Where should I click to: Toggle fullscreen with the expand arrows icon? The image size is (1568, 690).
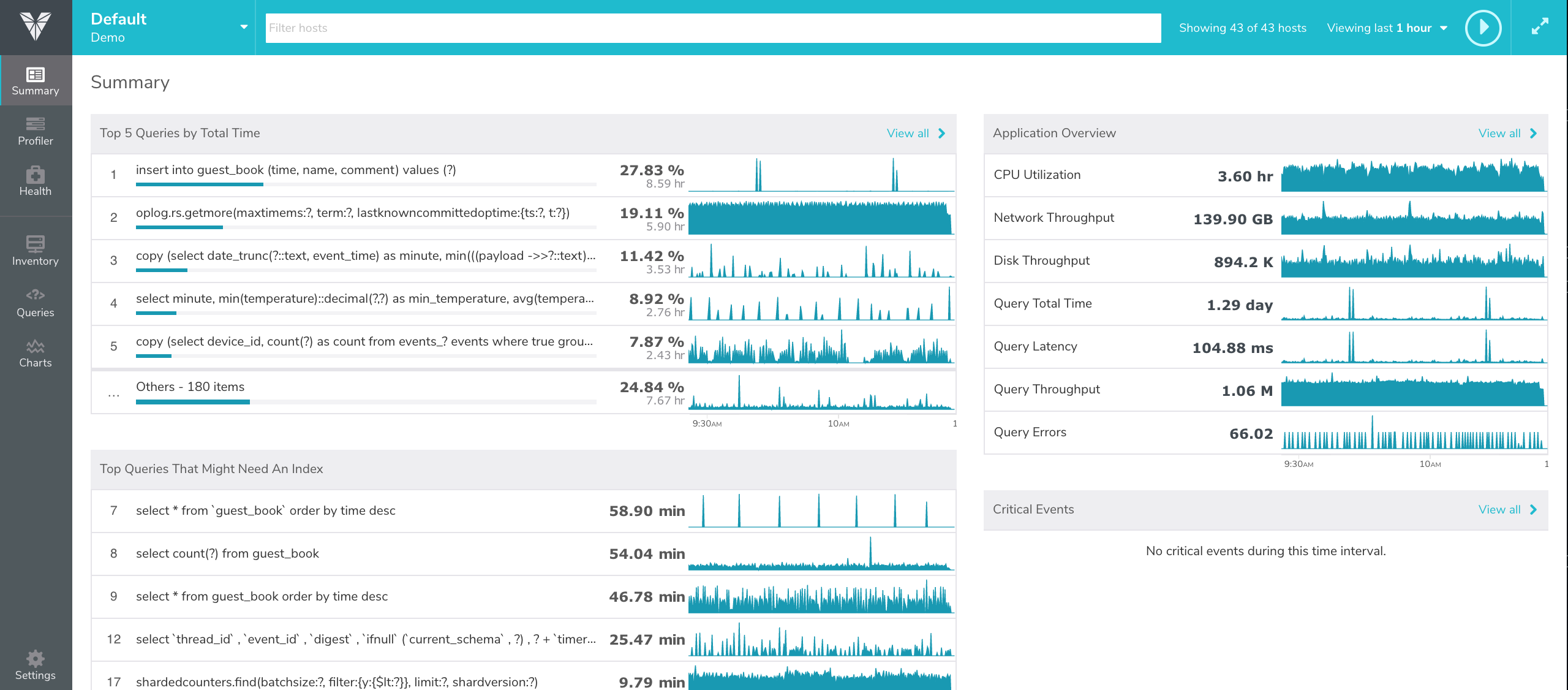[1539, 27]
